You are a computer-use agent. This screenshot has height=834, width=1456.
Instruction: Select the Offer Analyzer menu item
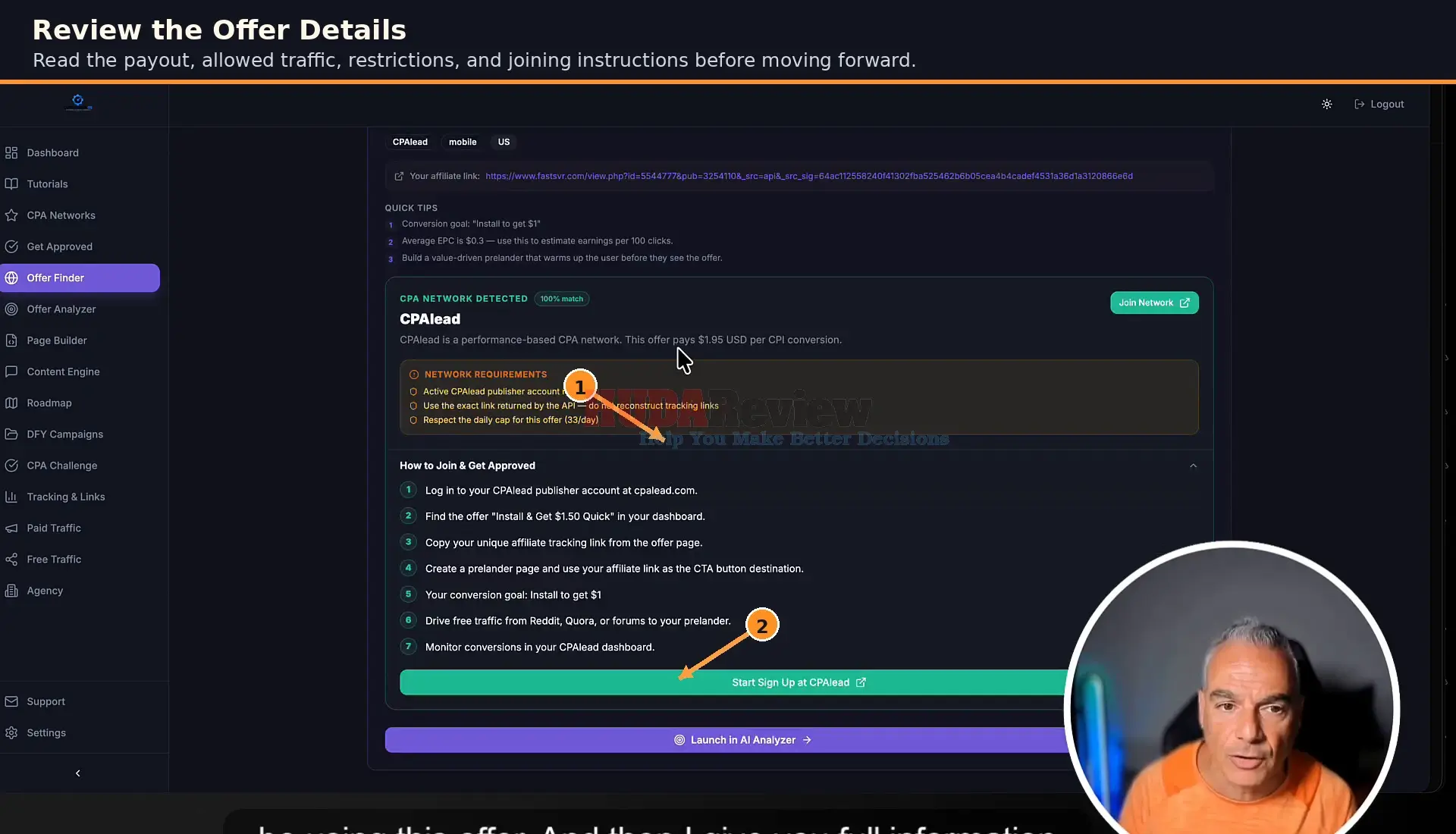[x=80, y=309]
